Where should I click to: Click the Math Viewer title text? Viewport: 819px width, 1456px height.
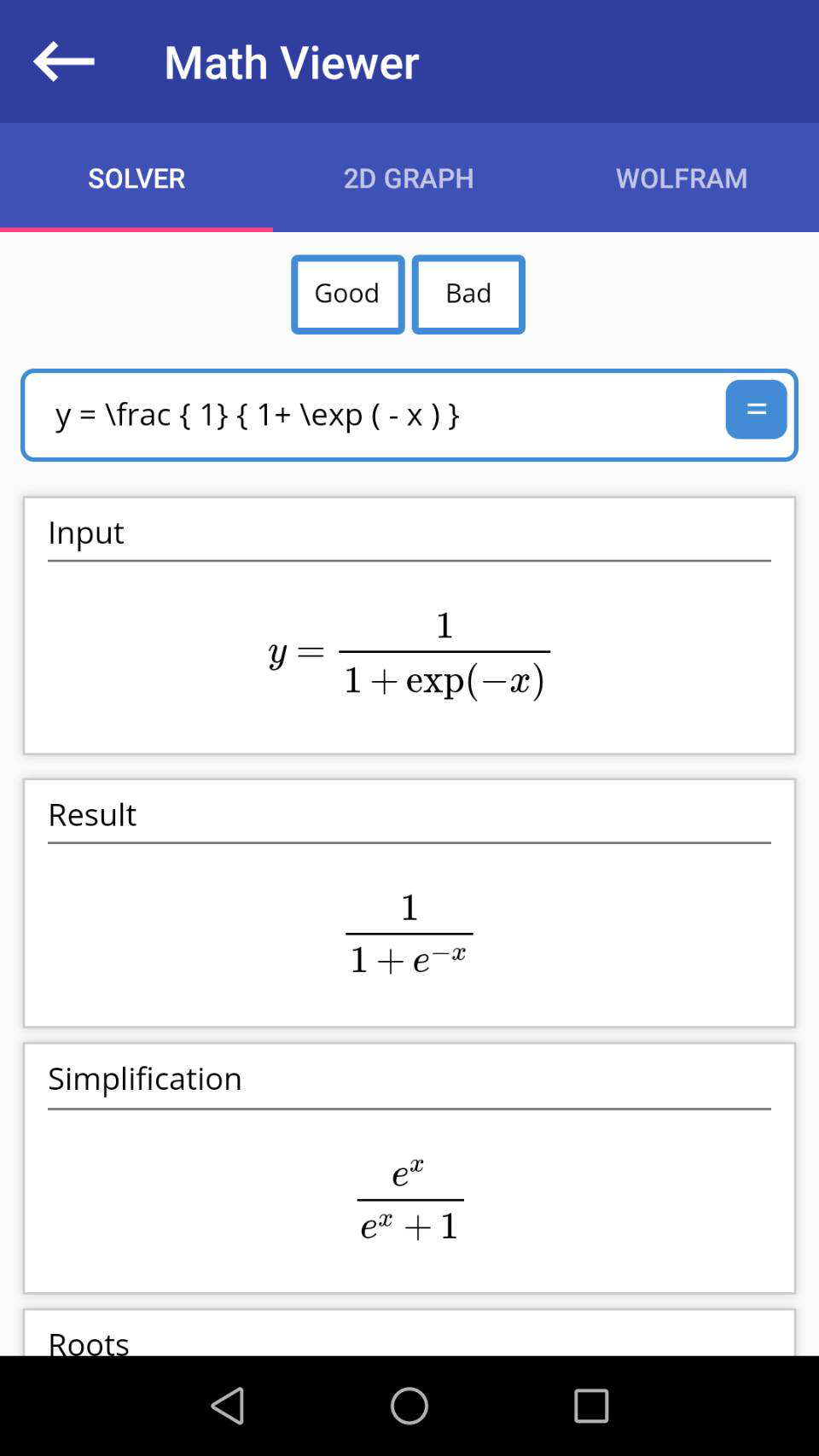[291, 61]
